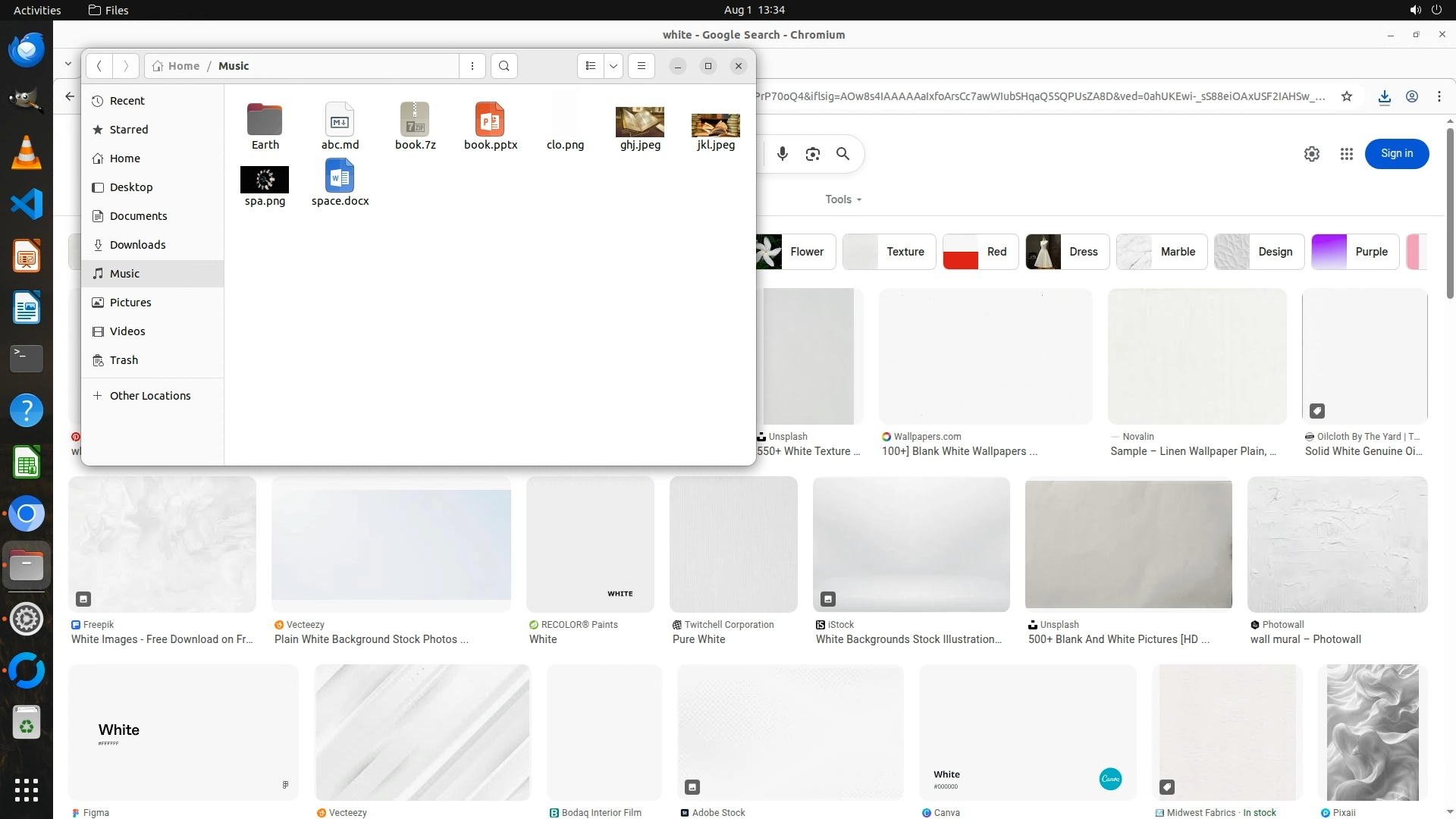The image size is (1456, 819).
Task: Click the Red color filter chip
Action: tap(980, 252)
